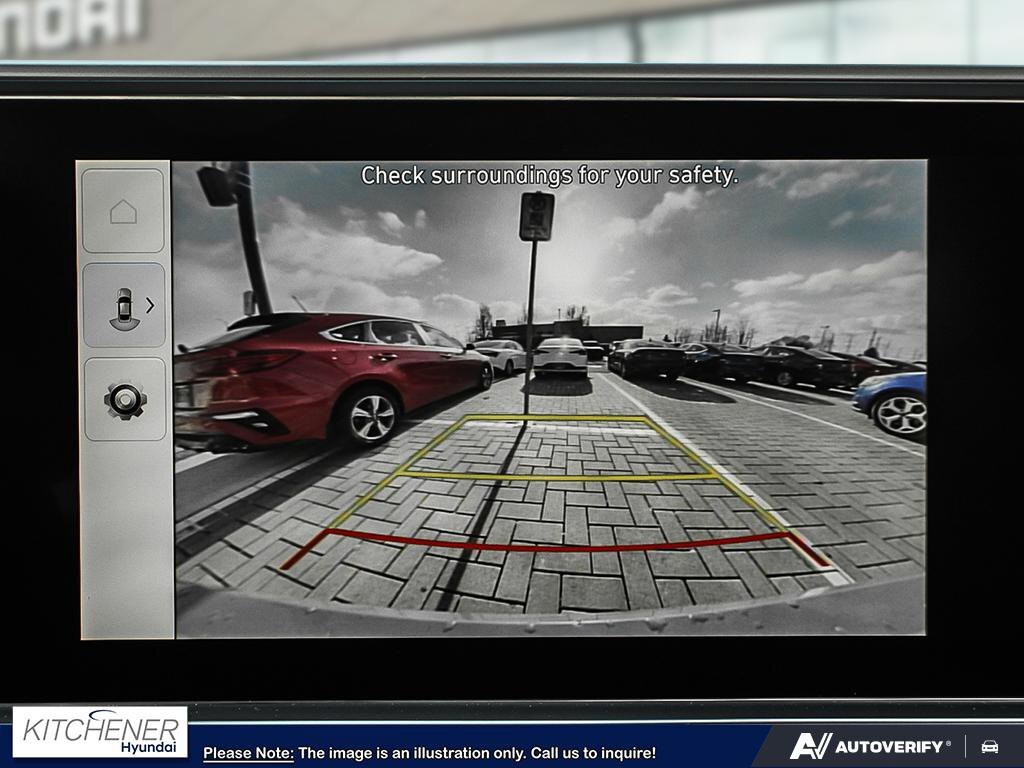The height and width of the screenshot is (768, 1024).
Task: Click the small car icon beside AutoVerify
Action: (x=990, y=746)
